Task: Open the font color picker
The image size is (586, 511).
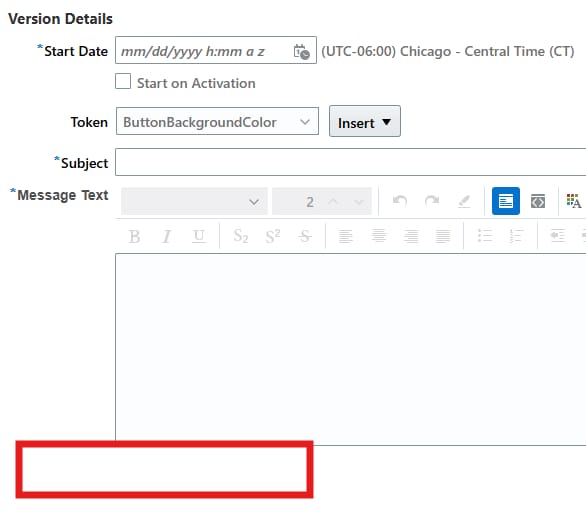Action: click(x=573, y=201)
